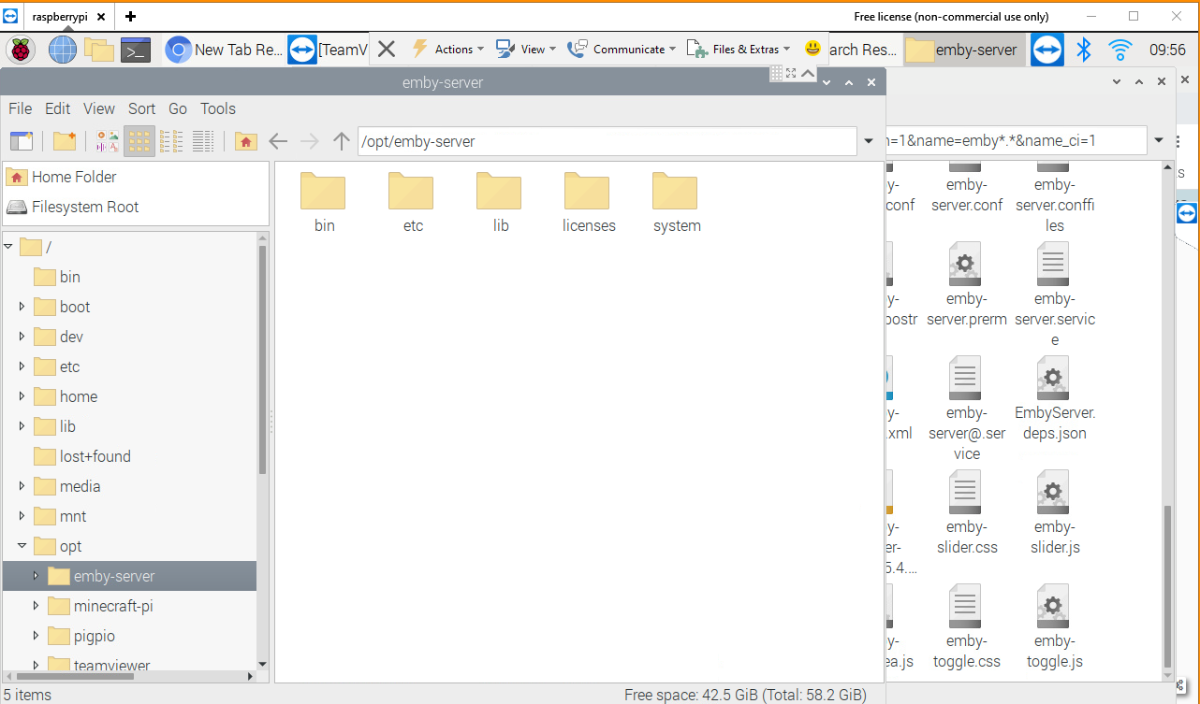Open the Files & Extras menu
The width and height of the screenshot is (1200, 704).
tap(738, 49)
